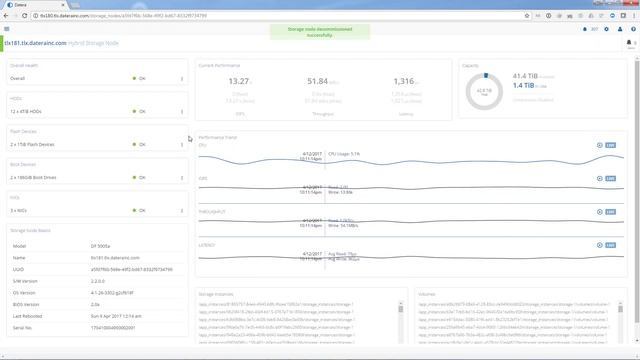Open second volume link in Volumes

pos(513,312)
